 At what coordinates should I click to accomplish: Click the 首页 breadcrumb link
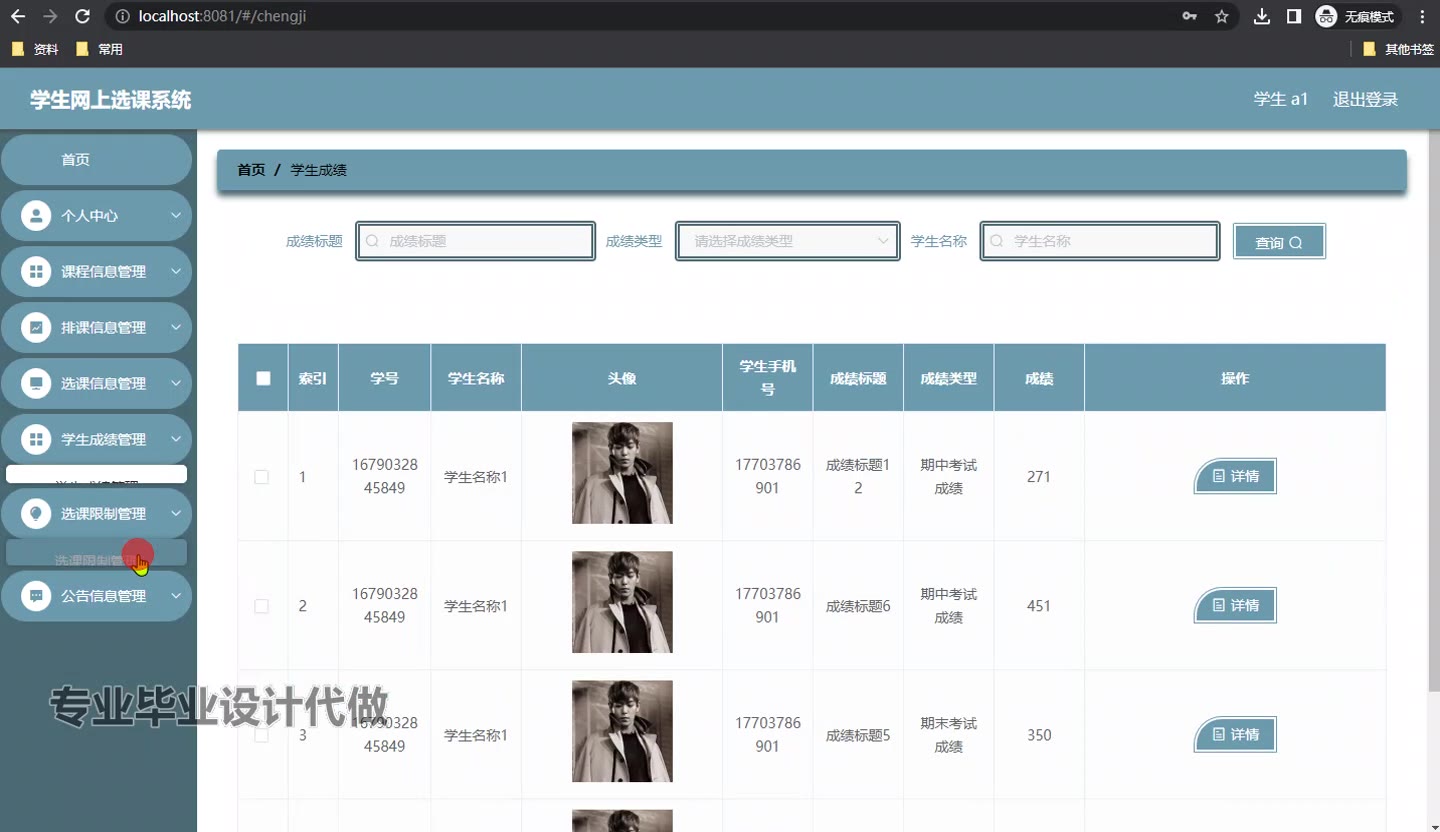pyautogui.click(x=251, y=170)
